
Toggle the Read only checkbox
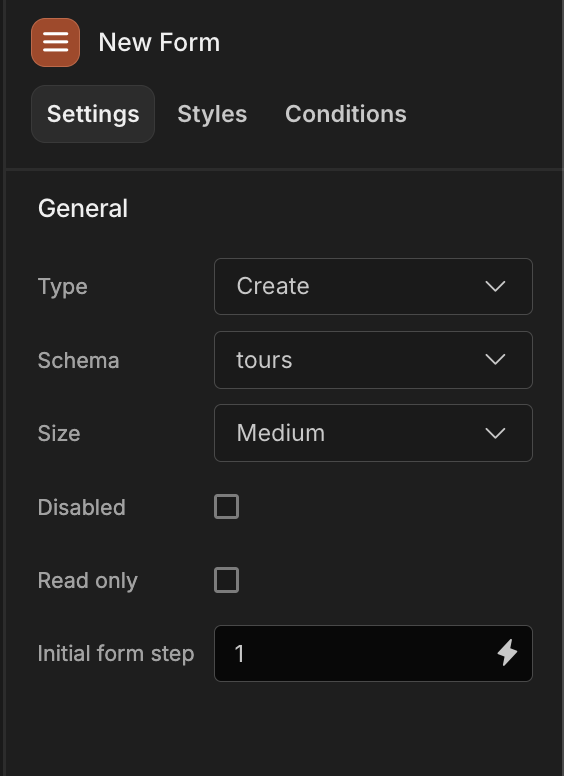point(227,580)
